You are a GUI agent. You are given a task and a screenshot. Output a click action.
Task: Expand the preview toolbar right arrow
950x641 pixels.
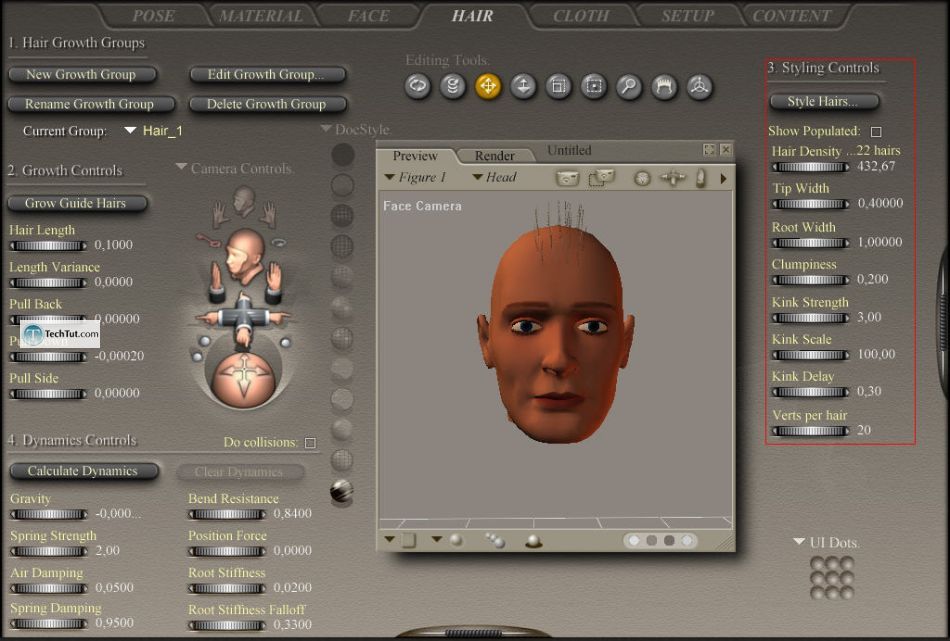pos(723,178)
